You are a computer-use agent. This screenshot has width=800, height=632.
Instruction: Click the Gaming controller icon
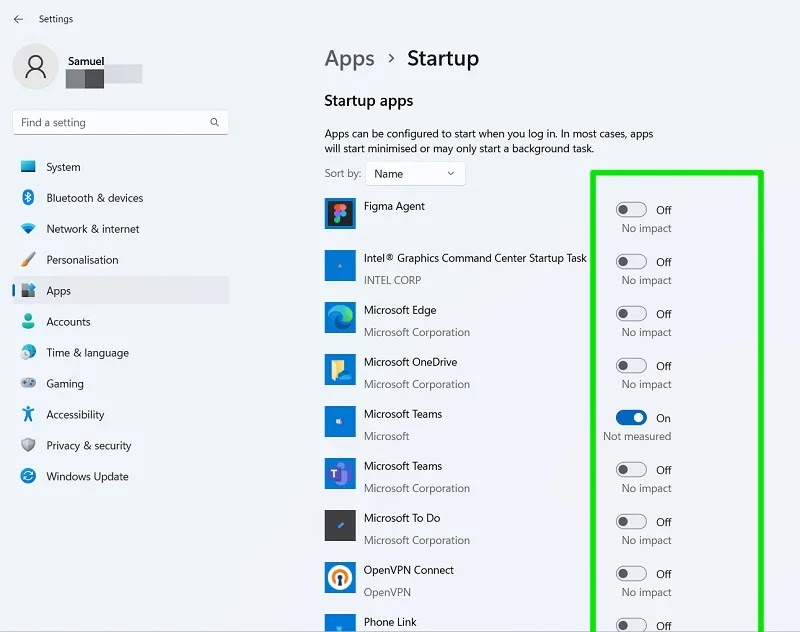[x=28, y=383]
